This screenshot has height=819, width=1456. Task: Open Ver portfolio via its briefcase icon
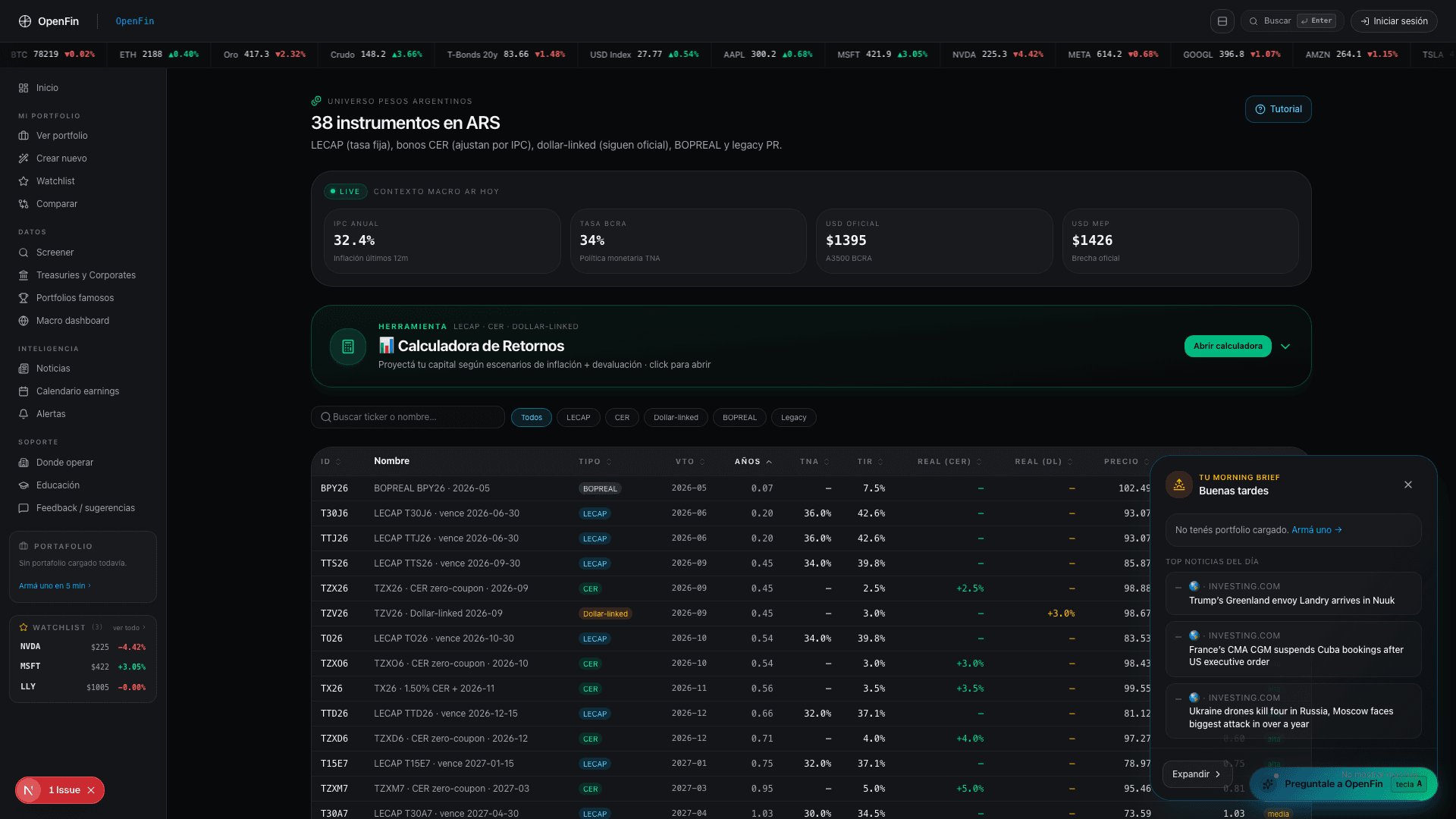coord(24,136)
